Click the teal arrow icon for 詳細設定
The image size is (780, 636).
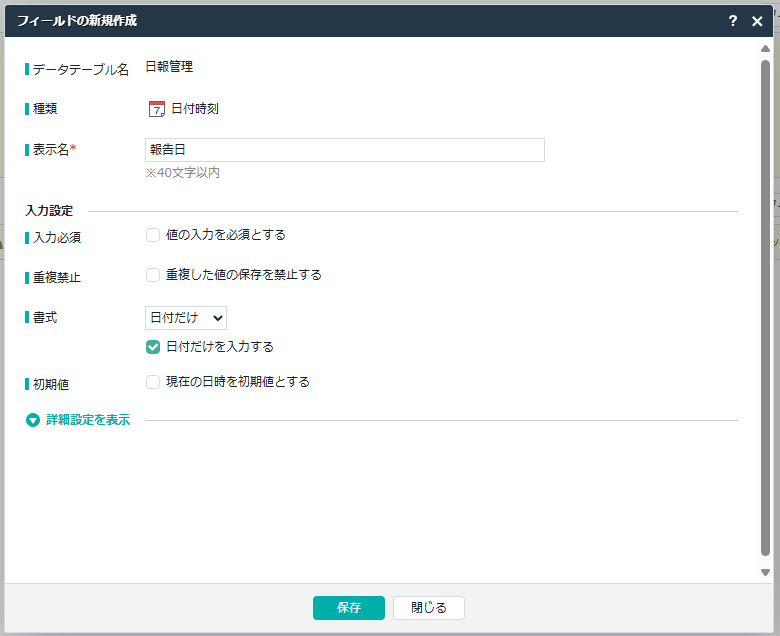click(x=33, y=420)
